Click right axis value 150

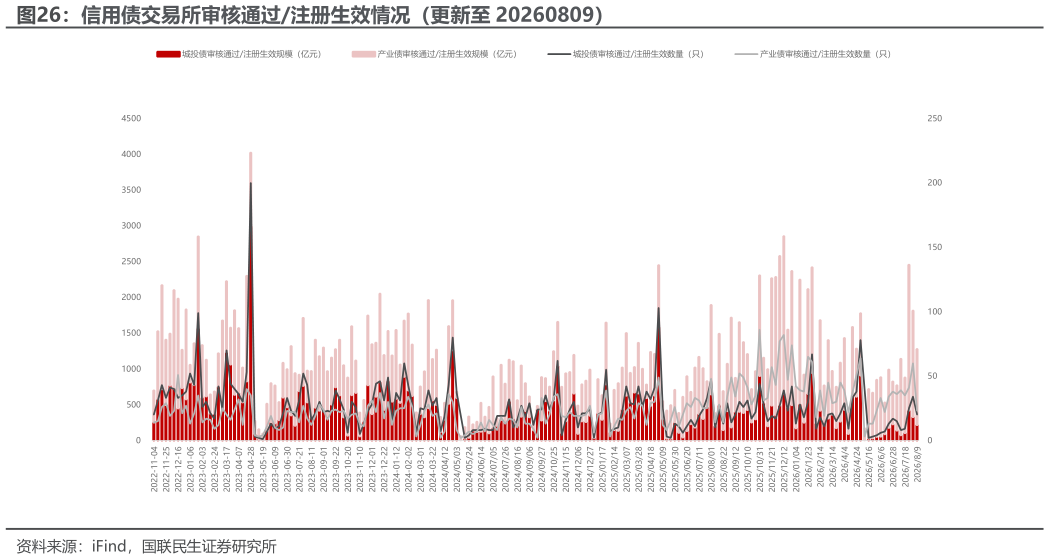coord(935,247)
